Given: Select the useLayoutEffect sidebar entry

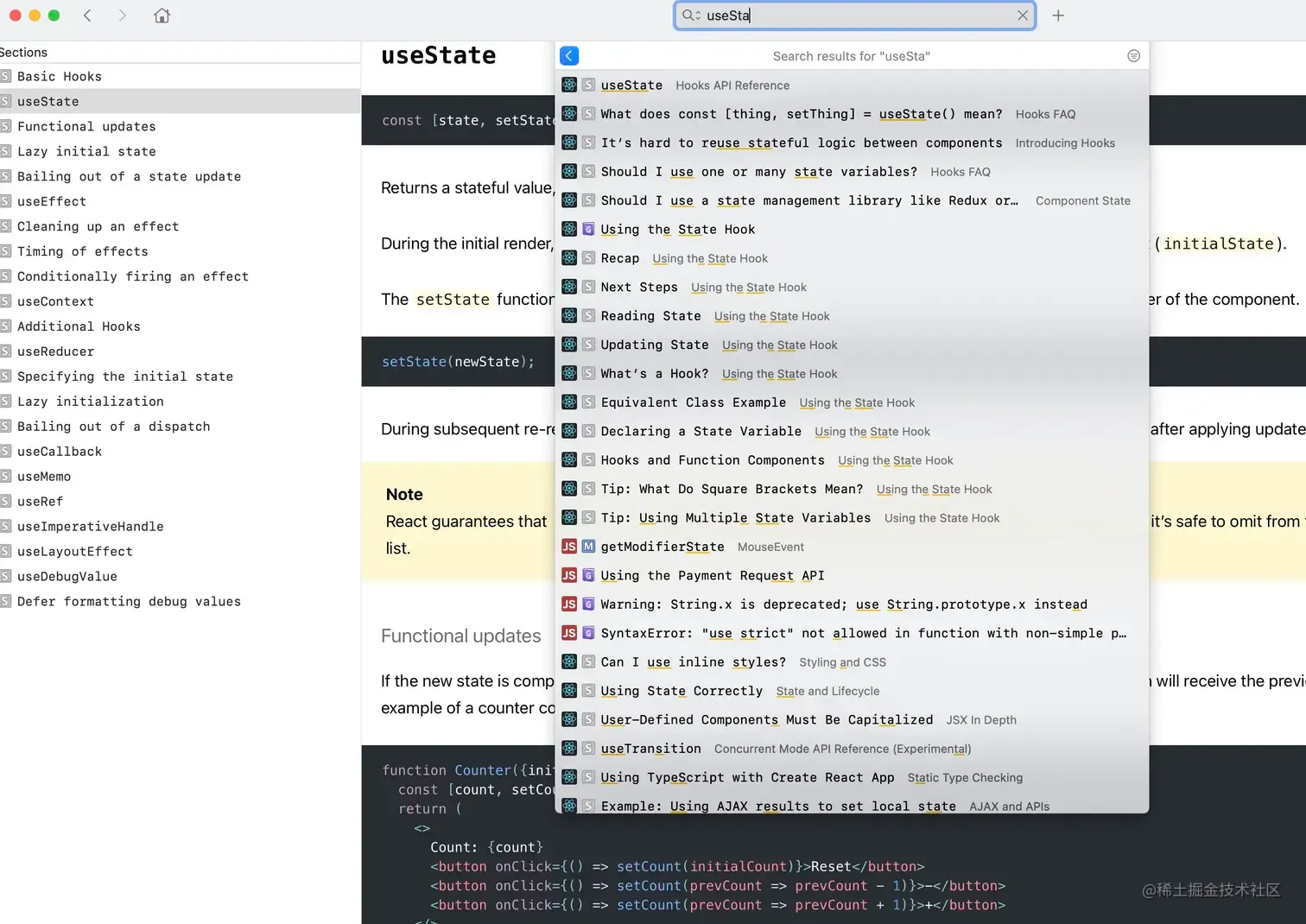Looking at the screenshot, I should coord(75,552).
